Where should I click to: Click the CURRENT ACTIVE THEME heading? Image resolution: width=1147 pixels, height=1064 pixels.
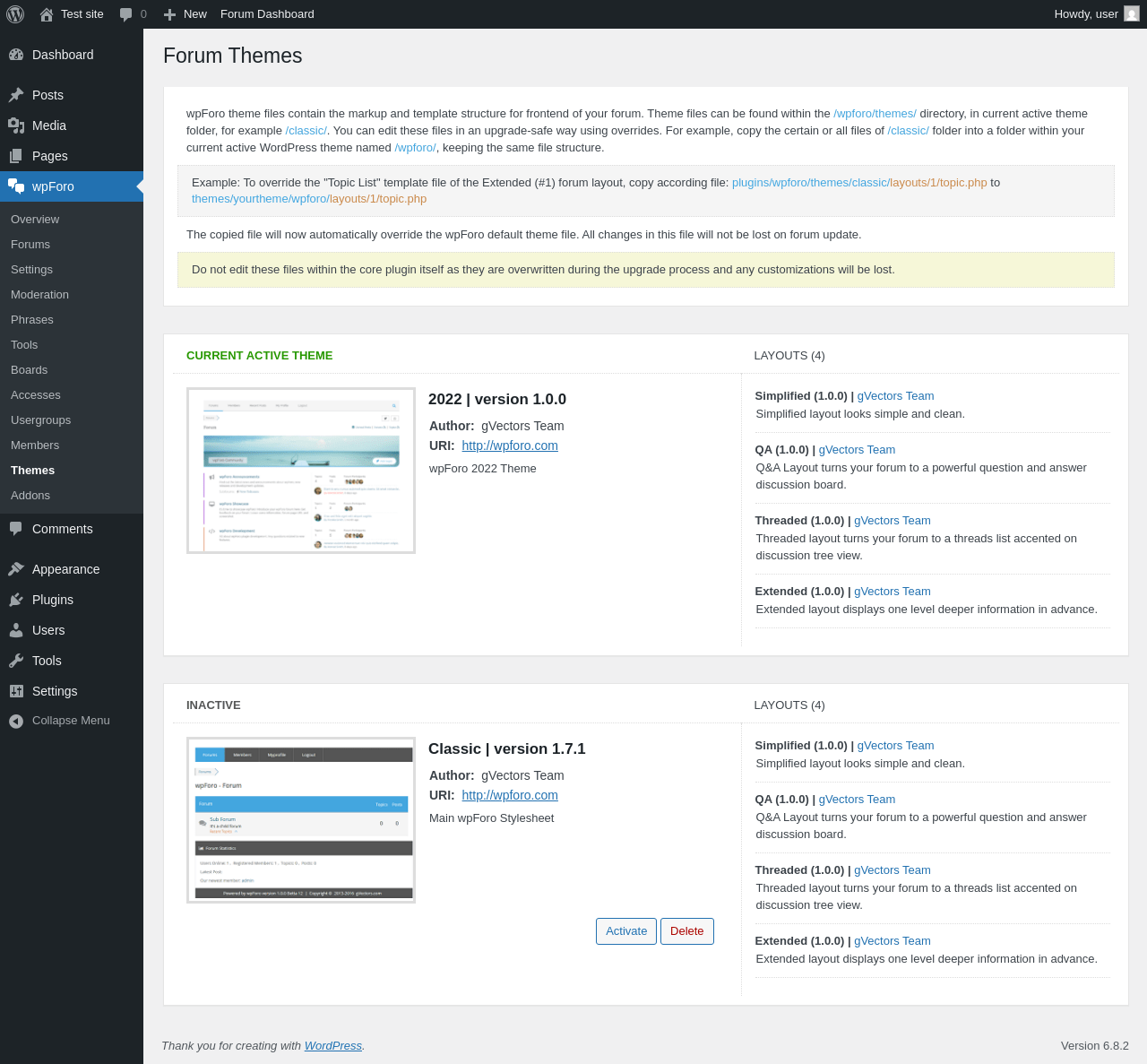260,356
